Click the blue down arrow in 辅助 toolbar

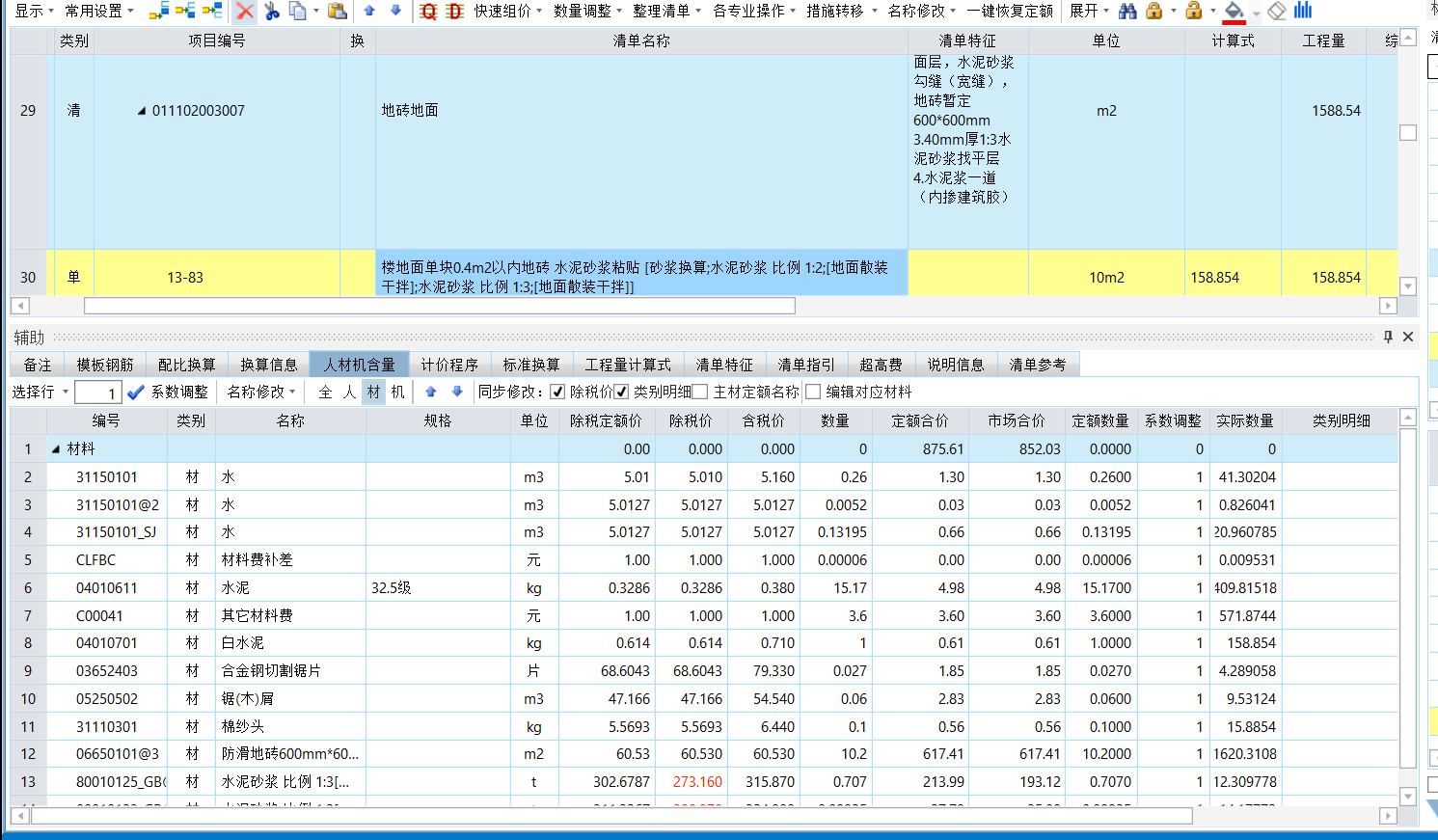point(457,392)
